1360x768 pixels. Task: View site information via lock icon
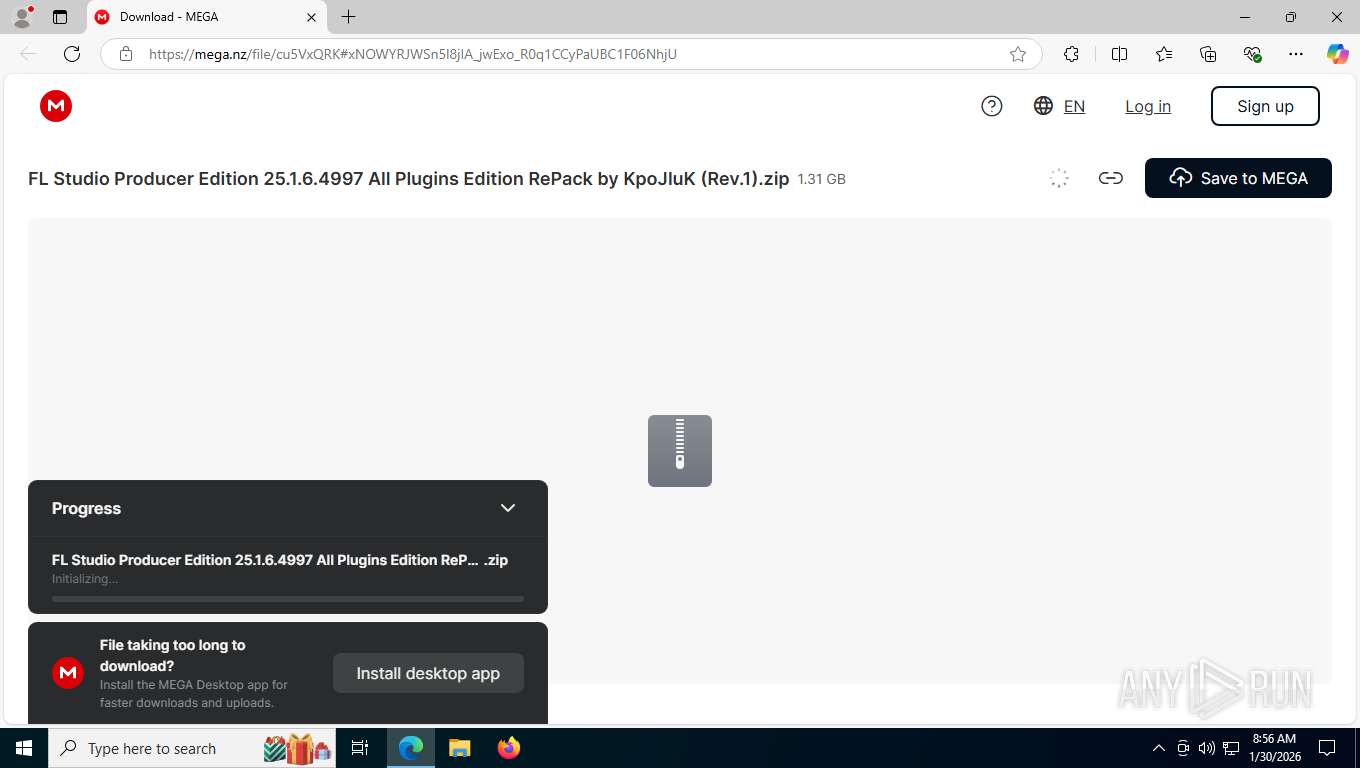126,54
